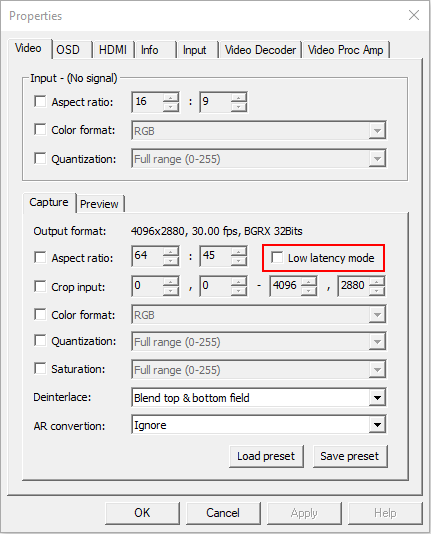This screenshot has width=432, height=534.
Task: Confirm with the OK button
Action: tap(142, 513)
